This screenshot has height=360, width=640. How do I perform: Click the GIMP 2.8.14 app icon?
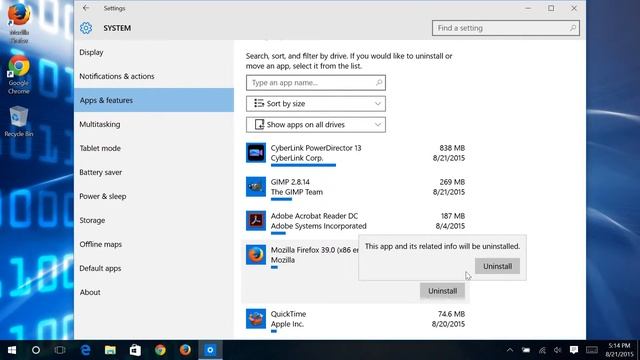[256, 187]
